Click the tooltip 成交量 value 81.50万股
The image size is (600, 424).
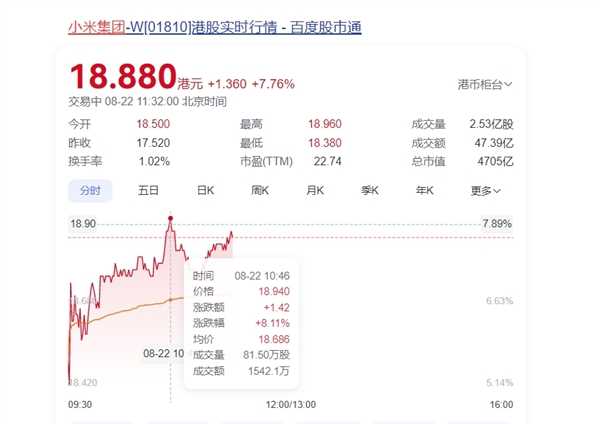[266, 355]
